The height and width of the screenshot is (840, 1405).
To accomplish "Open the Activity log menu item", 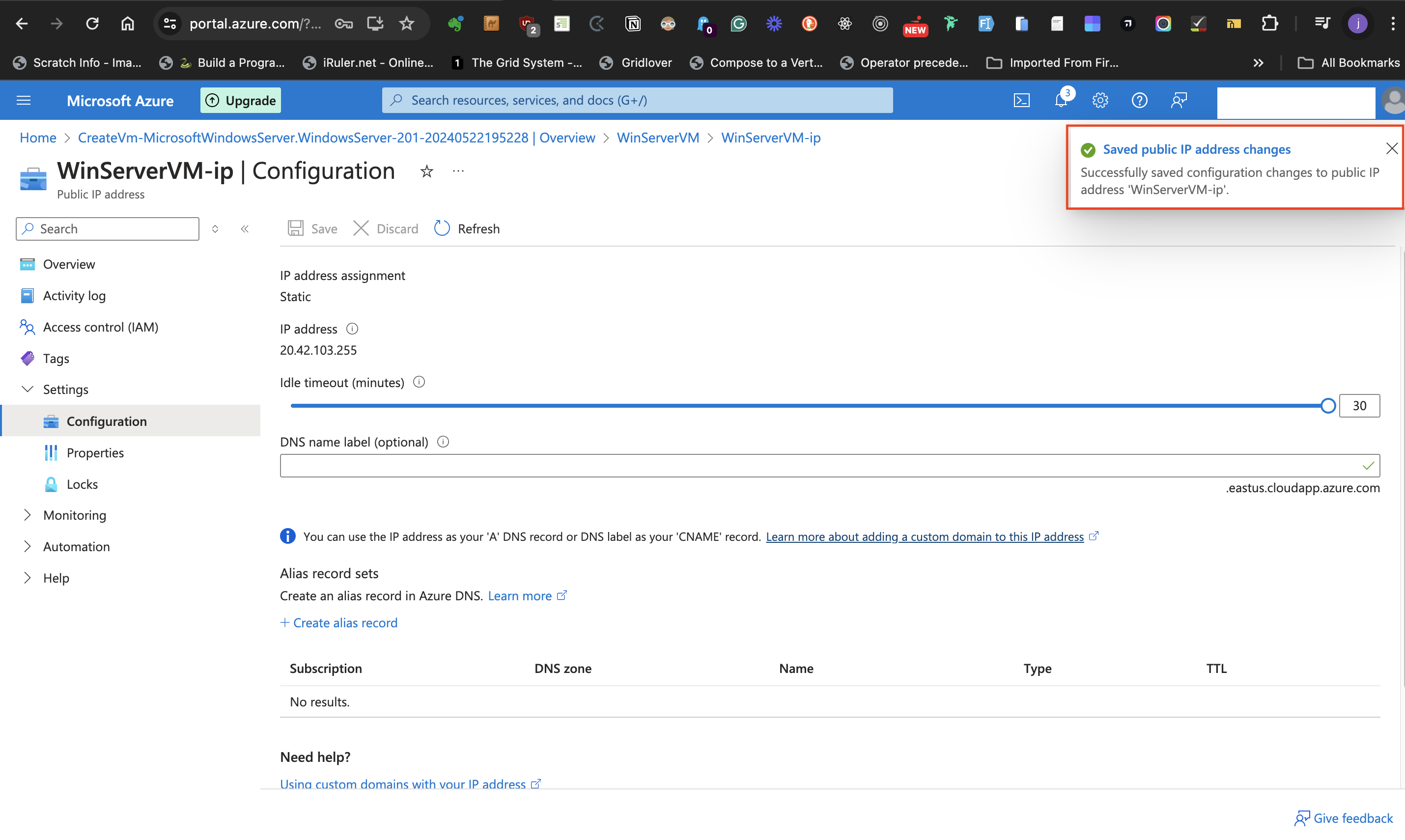I will 74,295.
